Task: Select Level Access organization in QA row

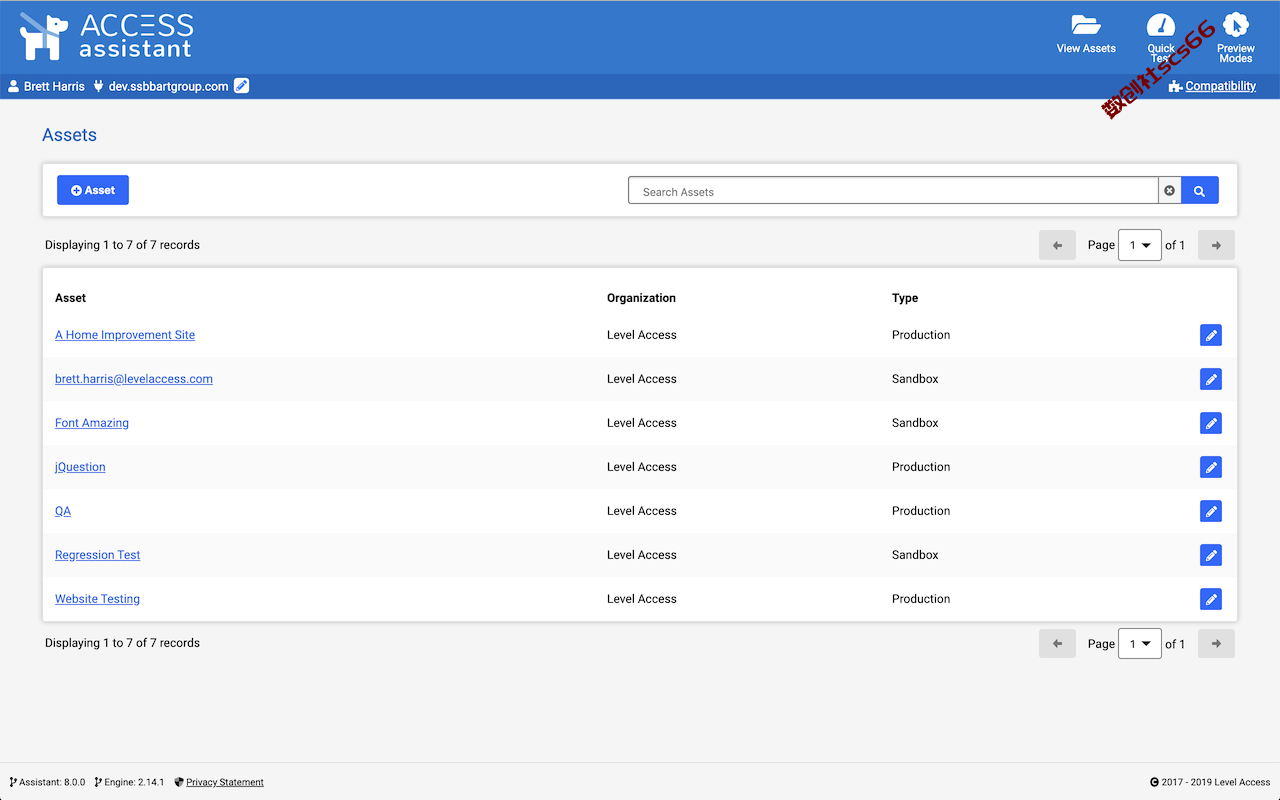Action: click(x=642, y=511)
